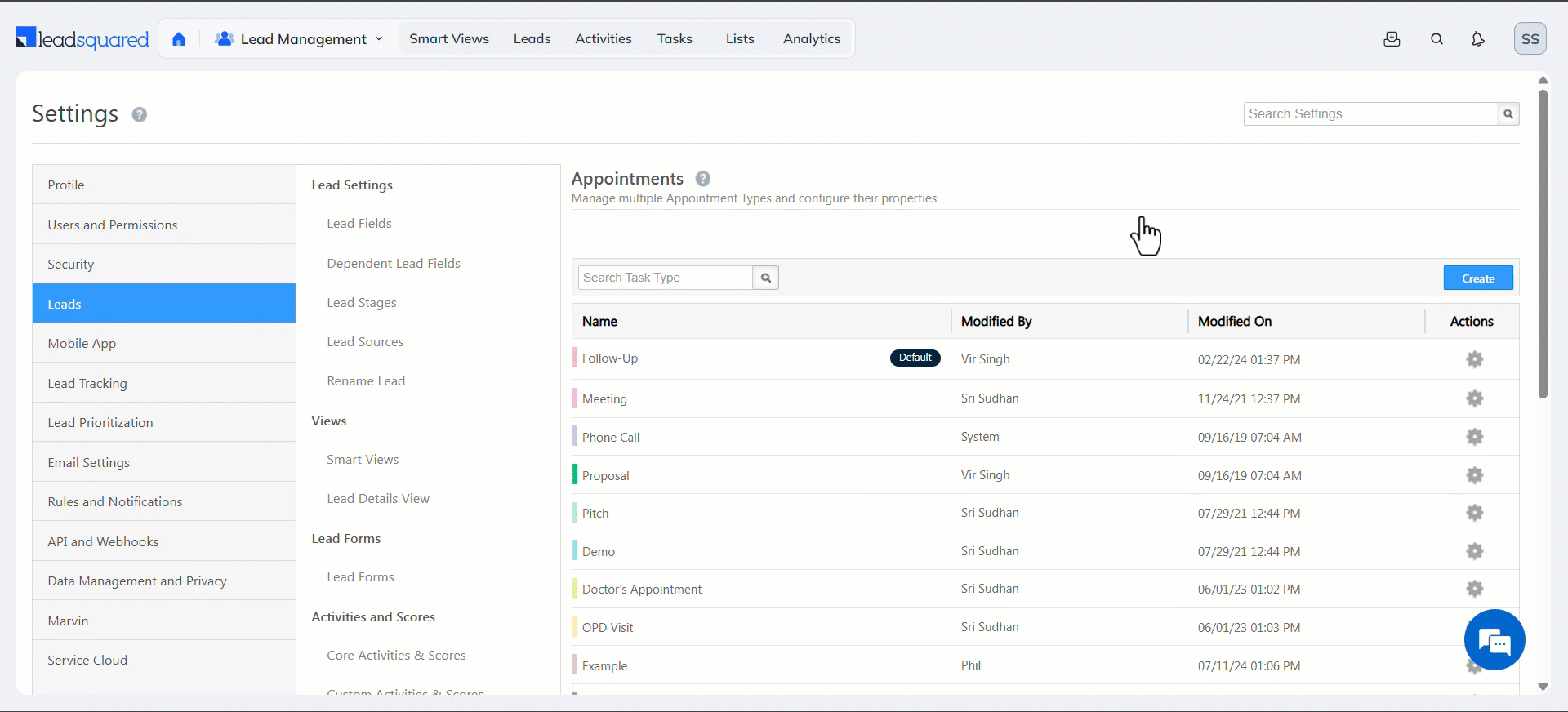The image size is (1568, 712).
Task: Open the Lead Details View link
Action: 378,498
